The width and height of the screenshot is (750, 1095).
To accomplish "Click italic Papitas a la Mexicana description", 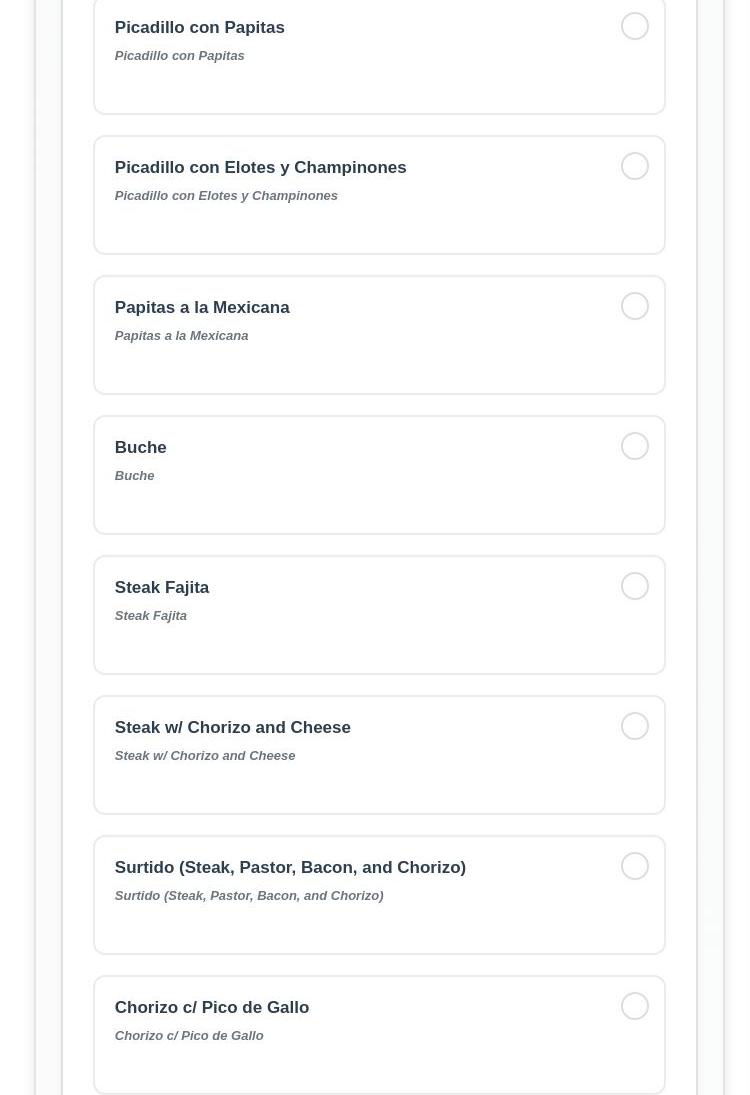I will (x=182, y=336).
